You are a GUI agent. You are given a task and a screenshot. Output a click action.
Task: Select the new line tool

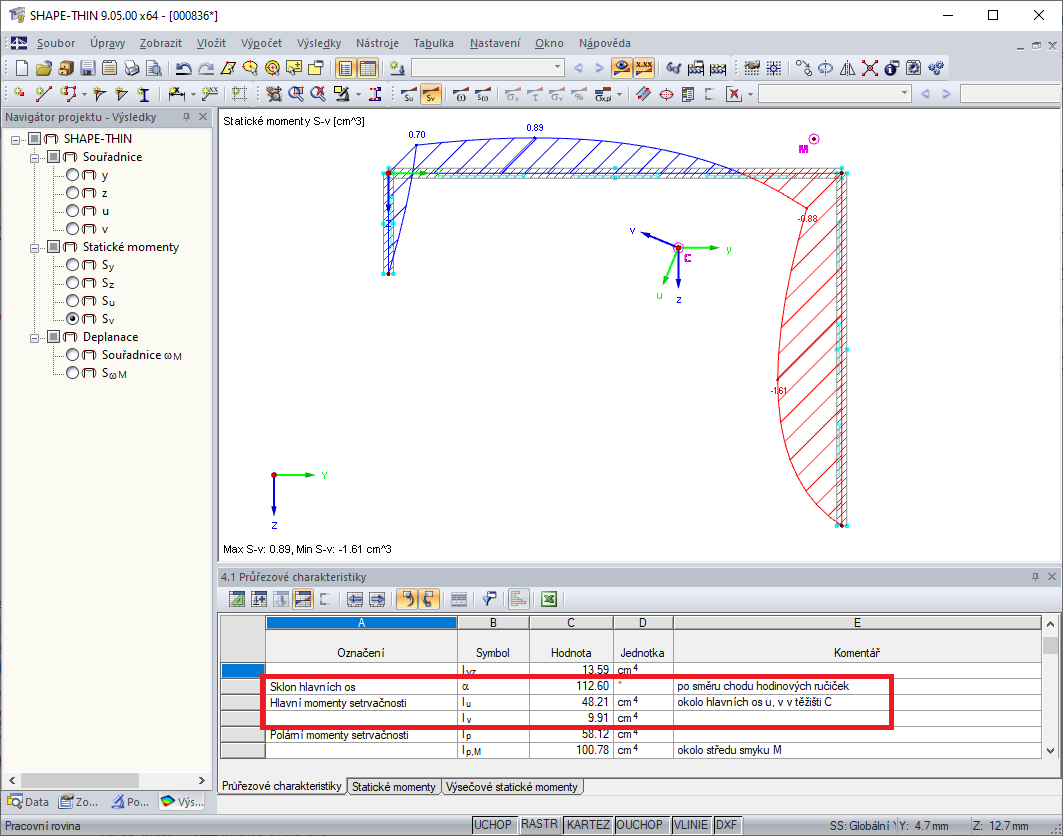point(43,94)
